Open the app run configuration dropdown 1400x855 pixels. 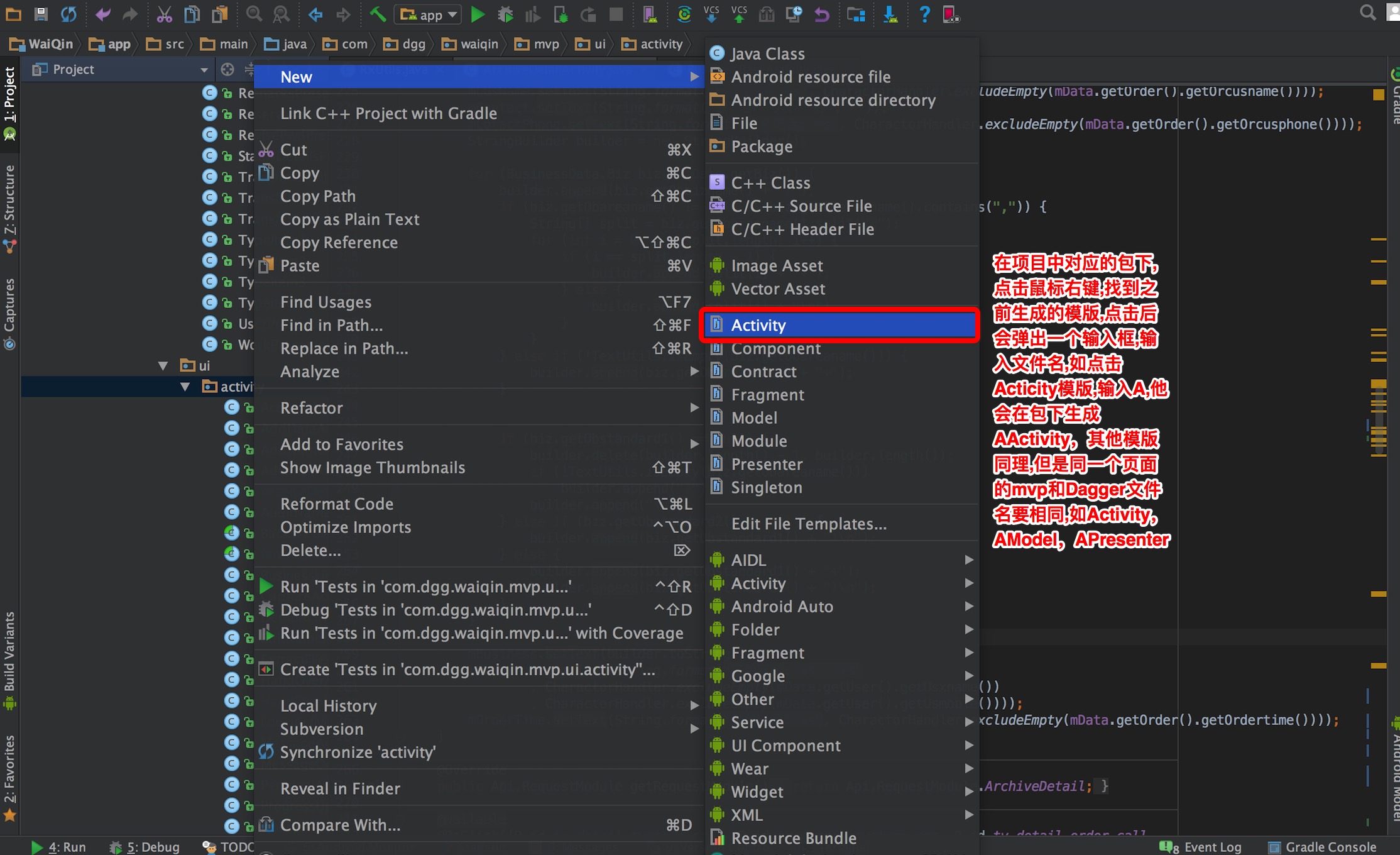(x=428, y=14)
